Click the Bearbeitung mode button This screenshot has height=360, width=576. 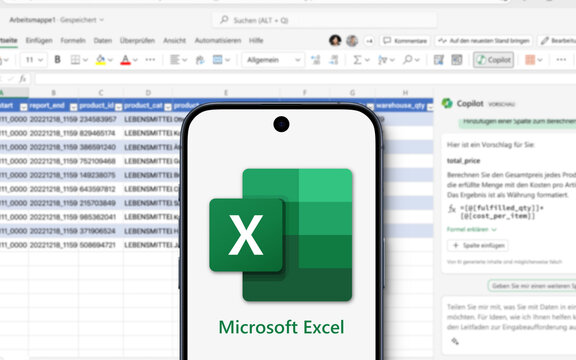pyautogui.click(x=557, y=41)
